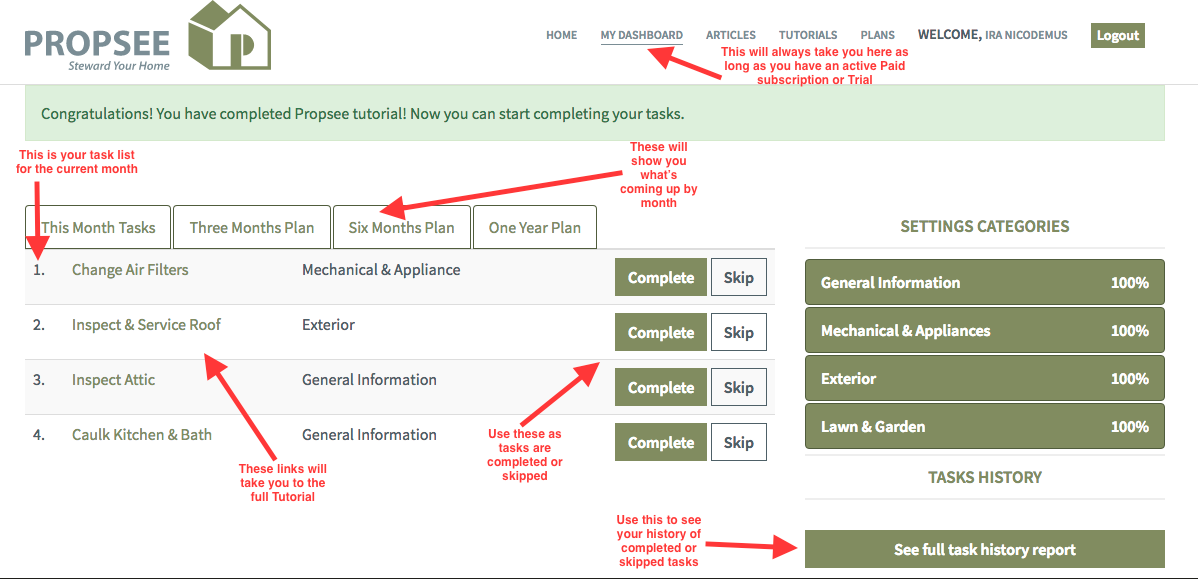Open the TUTORIALS page
This screenshot has width=1198, height=579.
pyautogui.click(x=808, y=35)
